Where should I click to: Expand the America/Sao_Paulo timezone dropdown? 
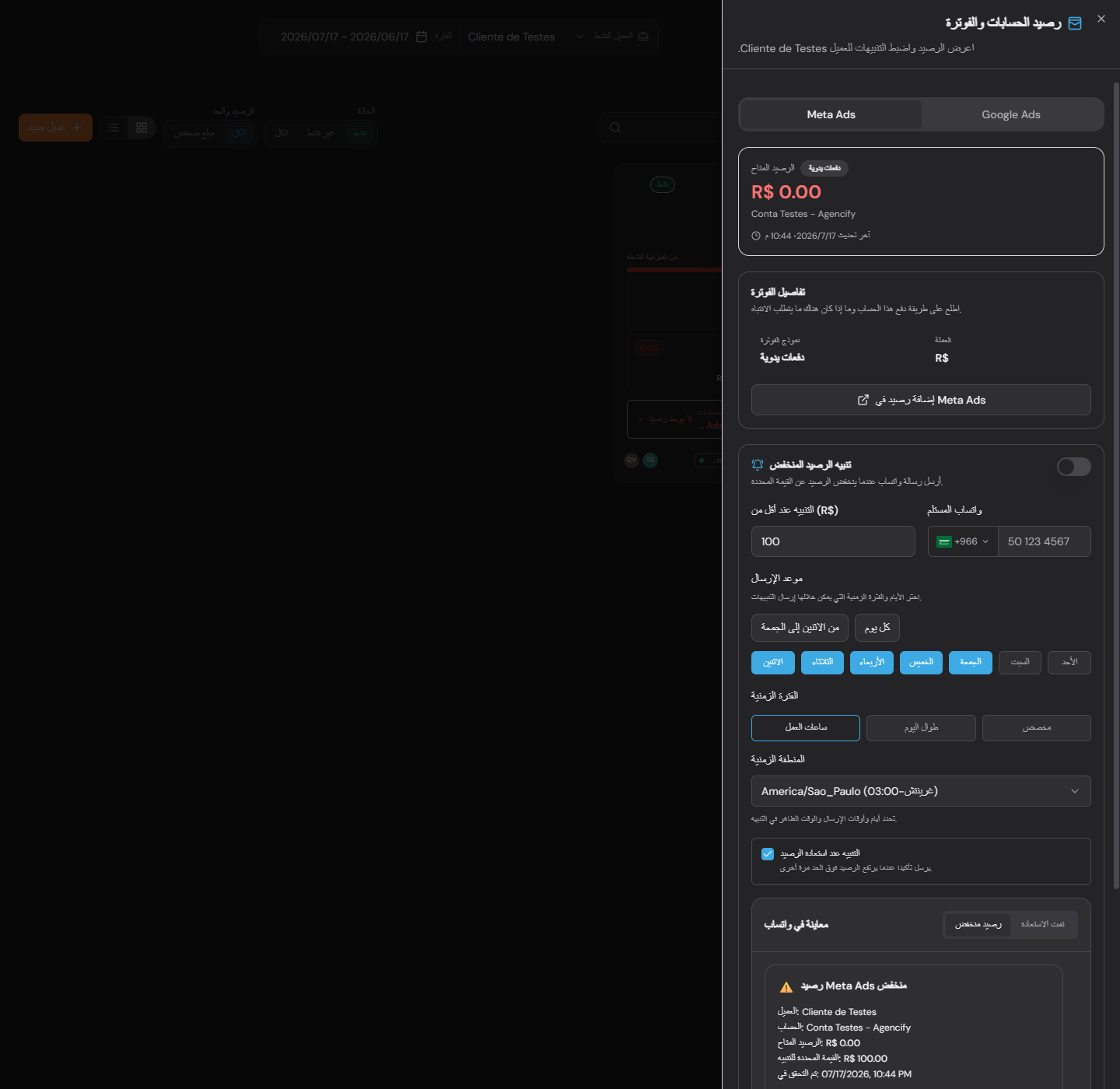(921, 791)
